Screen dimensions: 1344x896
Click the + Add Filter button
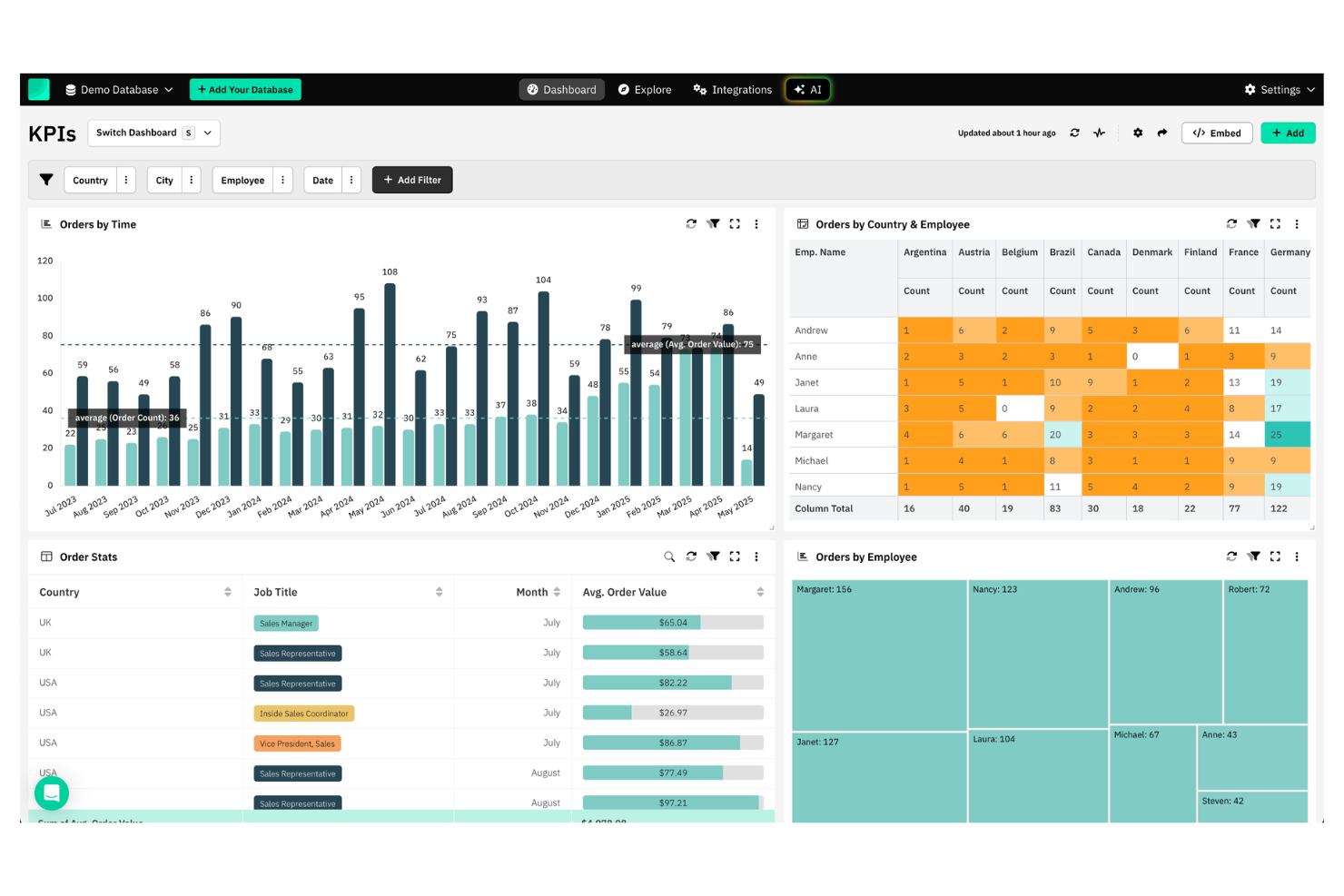412,180
